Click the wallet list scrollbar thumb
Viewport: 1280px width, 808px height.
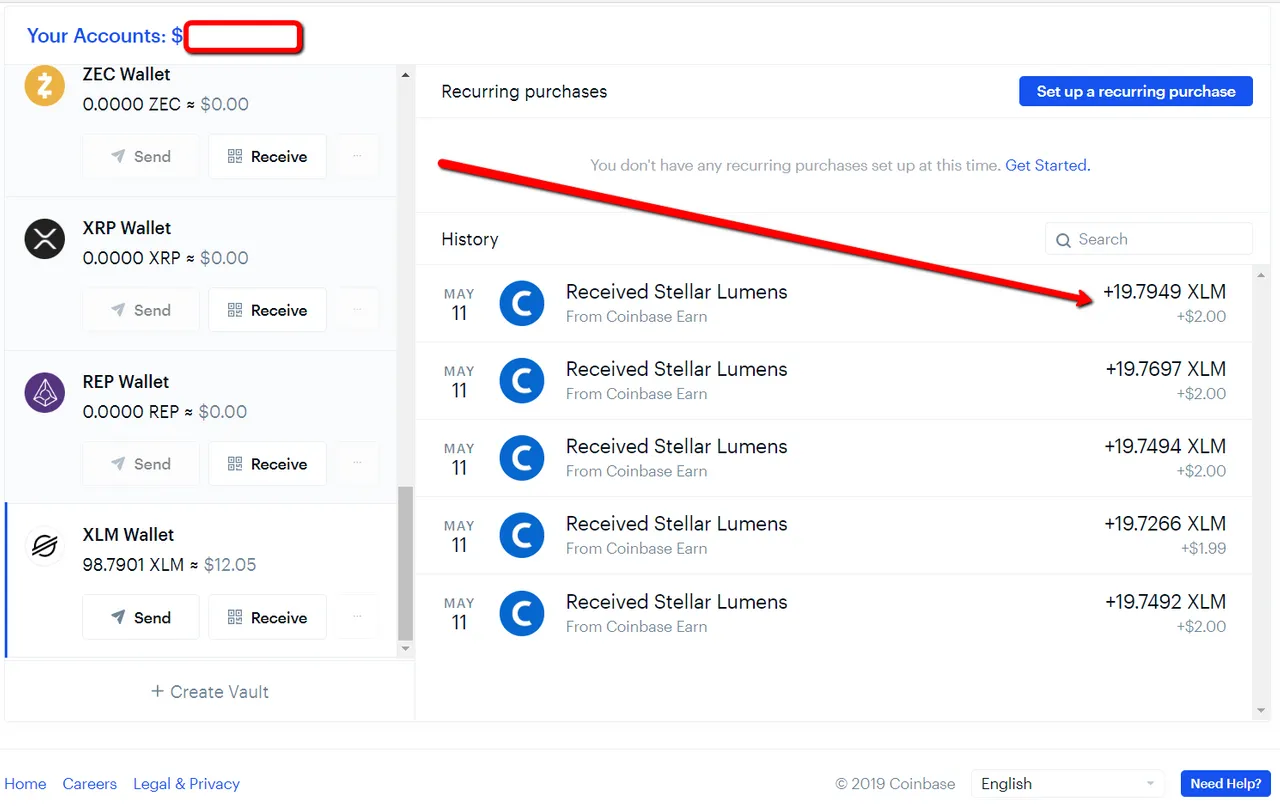[x=405, y=563]
